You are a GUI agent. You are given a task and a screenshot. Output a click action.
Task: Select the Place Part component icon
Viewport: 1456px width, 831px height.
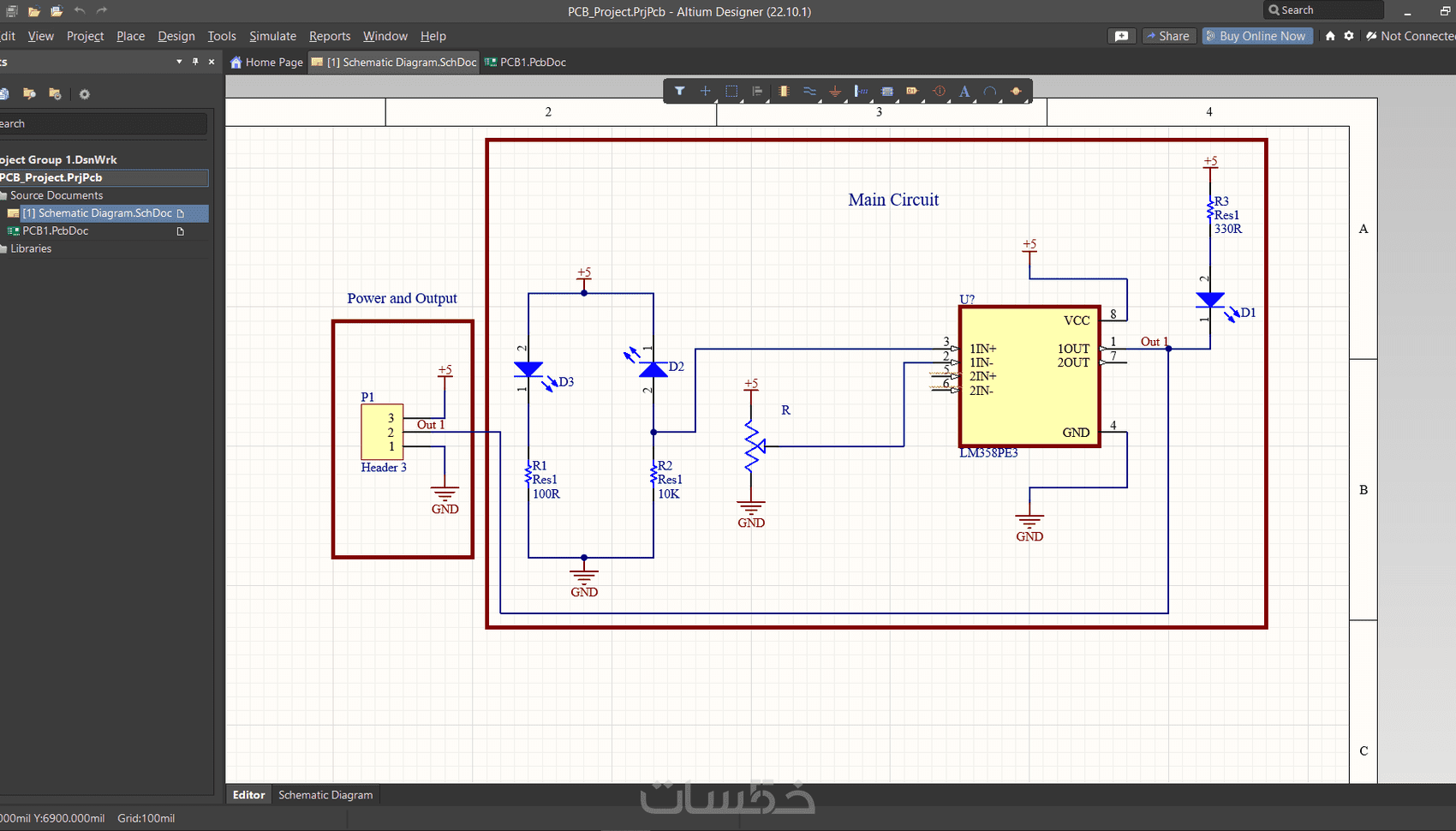pos(783,91)
